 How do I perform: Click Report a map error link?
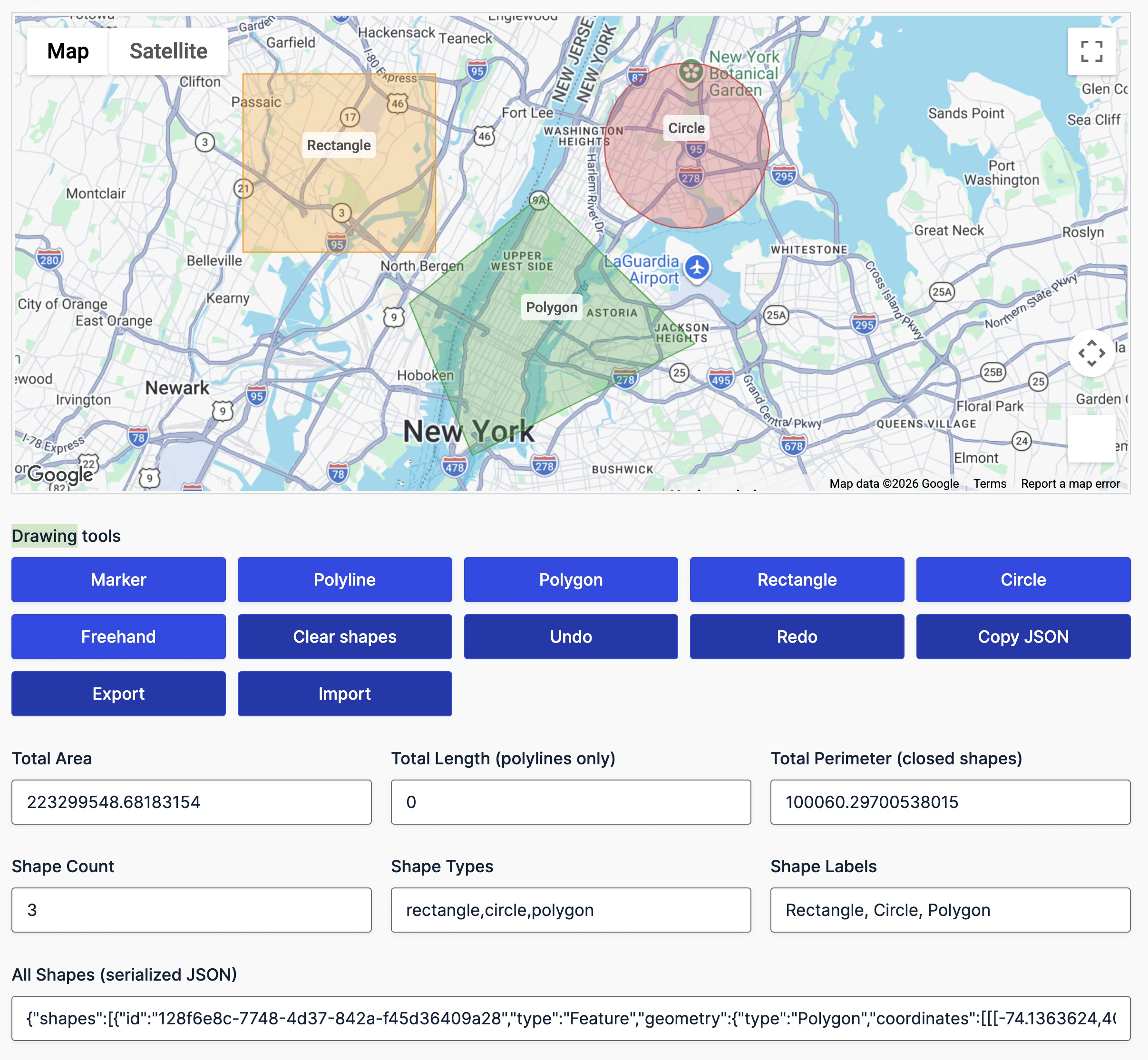tap(1070, 483)
